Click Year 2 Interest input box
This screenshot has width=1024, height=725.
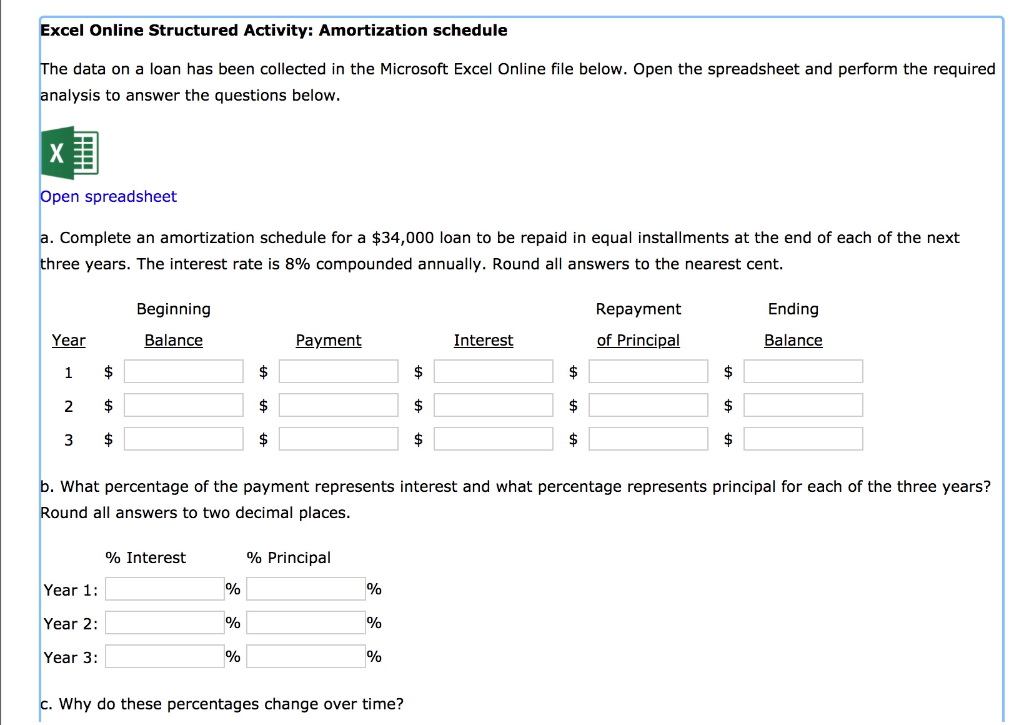493,406
